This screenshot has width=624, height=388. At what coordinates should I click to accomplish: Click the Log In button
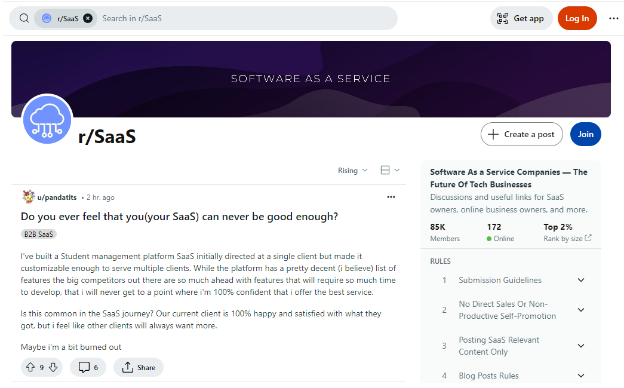(x=577, y=18)
